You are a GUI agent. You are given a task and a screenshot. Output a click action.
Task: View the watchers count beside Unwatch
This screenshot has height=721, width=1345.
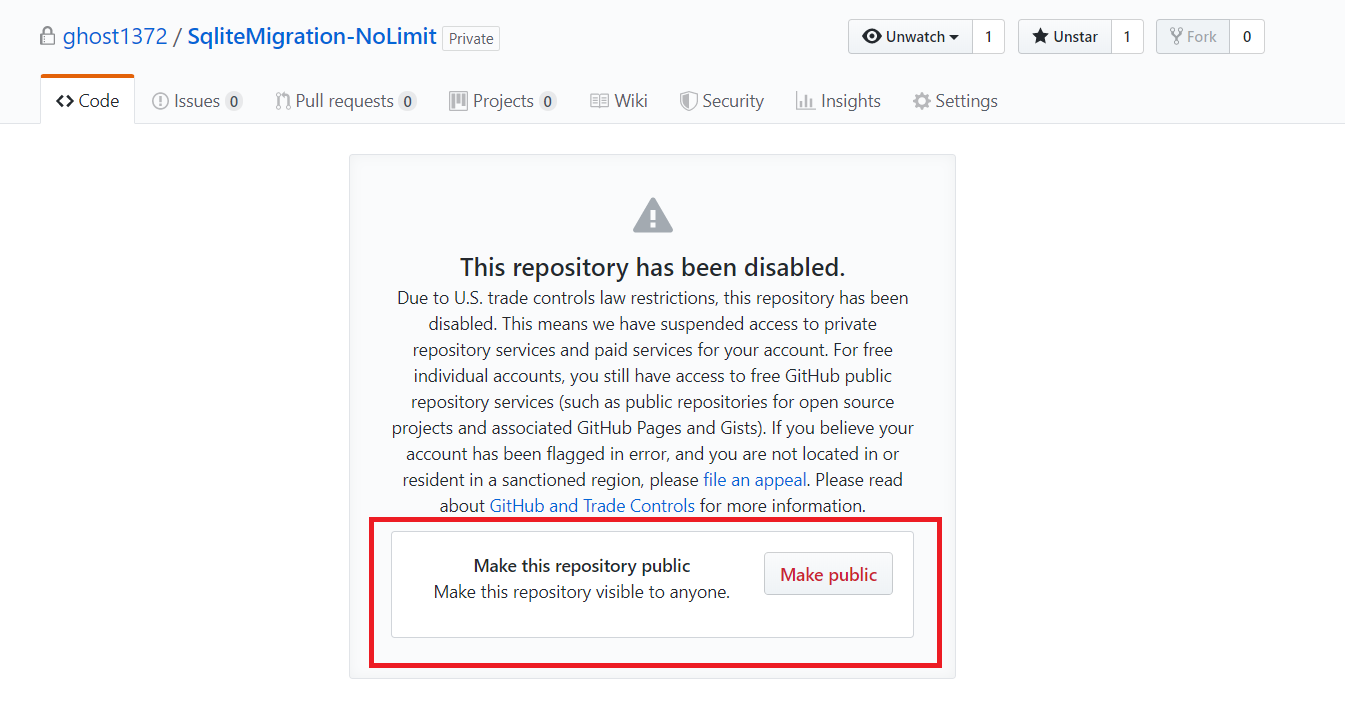pos(988,37)
